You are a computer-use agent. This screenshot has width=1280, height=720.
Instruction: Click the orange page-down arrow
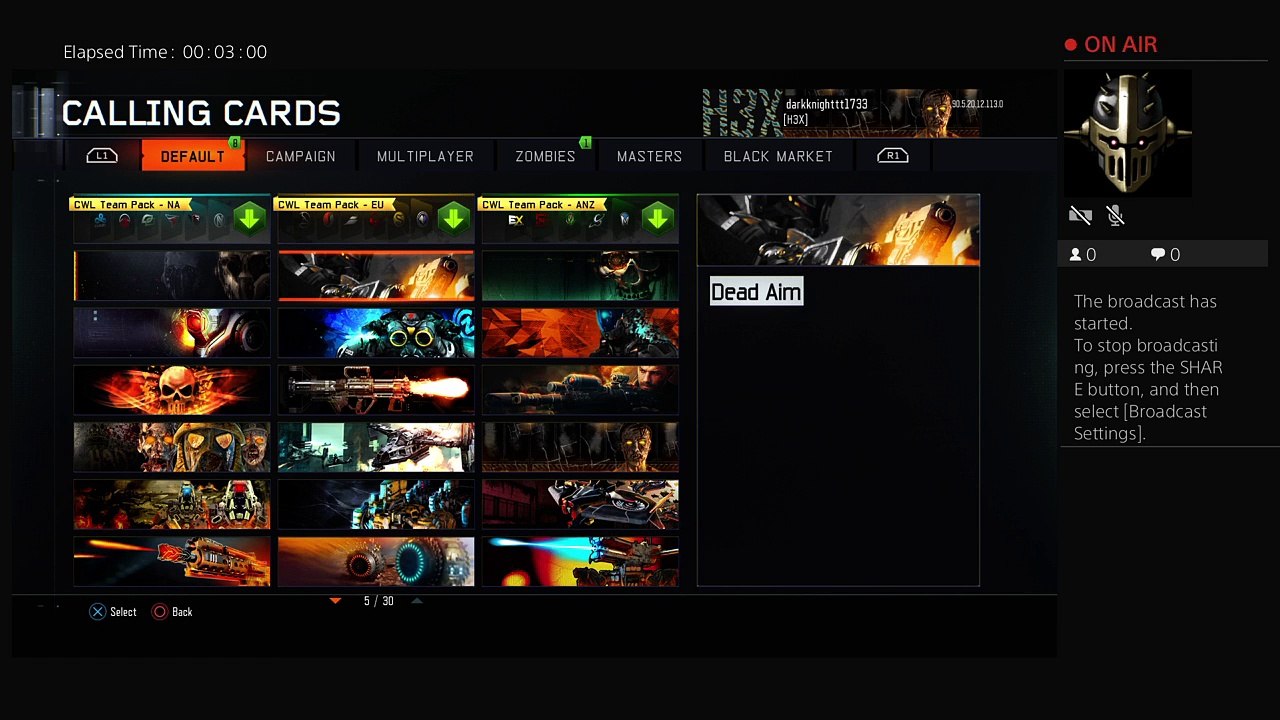[x=336, y=601]
